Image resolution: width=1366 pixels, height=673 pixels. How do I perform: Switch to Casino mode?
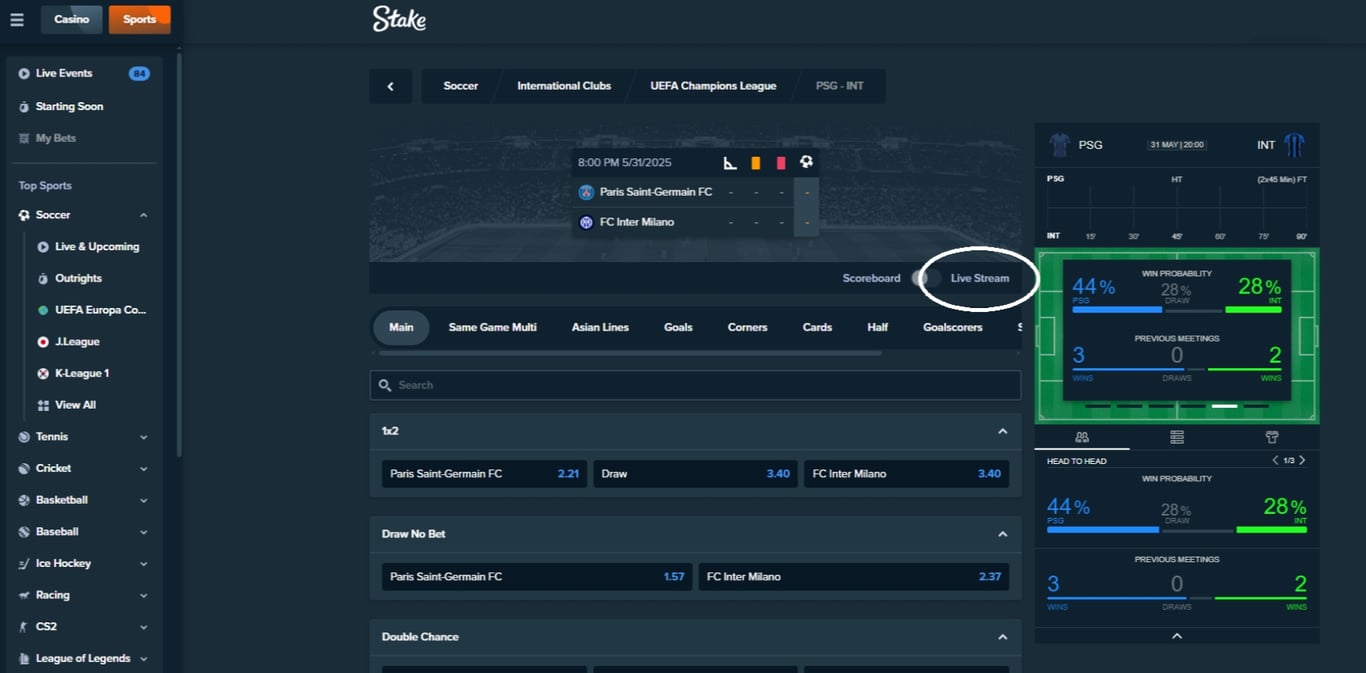pos(71,18)
